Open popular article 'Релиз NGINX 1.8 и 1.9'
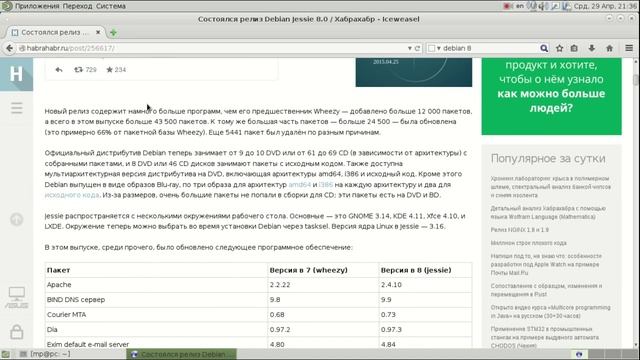Screen dimensions: 640x360 [520, 230]
